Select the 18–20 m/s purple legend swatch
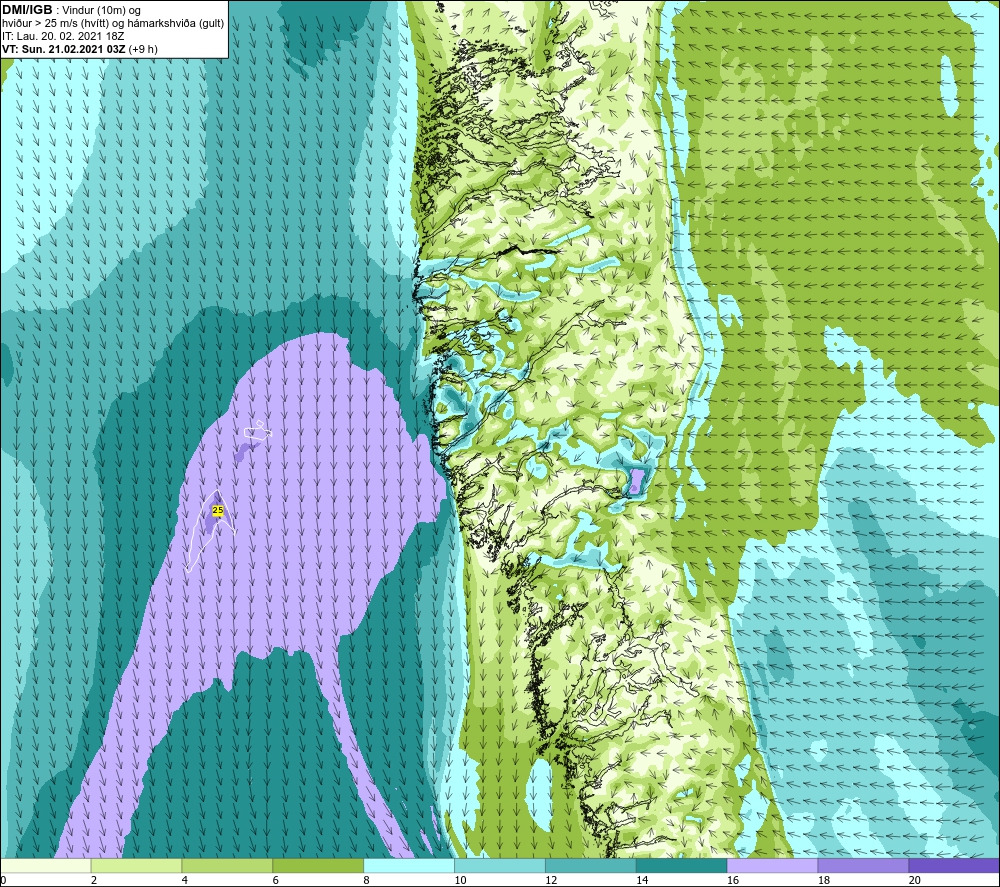1000x887 pixels. [863, 865]
